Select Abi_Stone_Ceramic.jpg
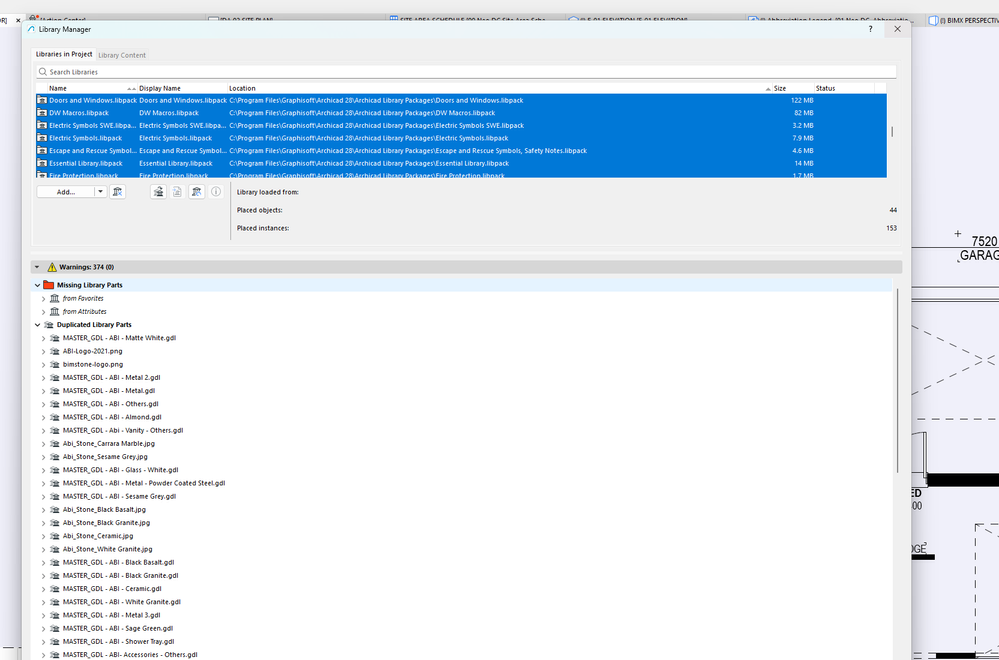Viewport: 999px width, 660px height. coord(98,536)
